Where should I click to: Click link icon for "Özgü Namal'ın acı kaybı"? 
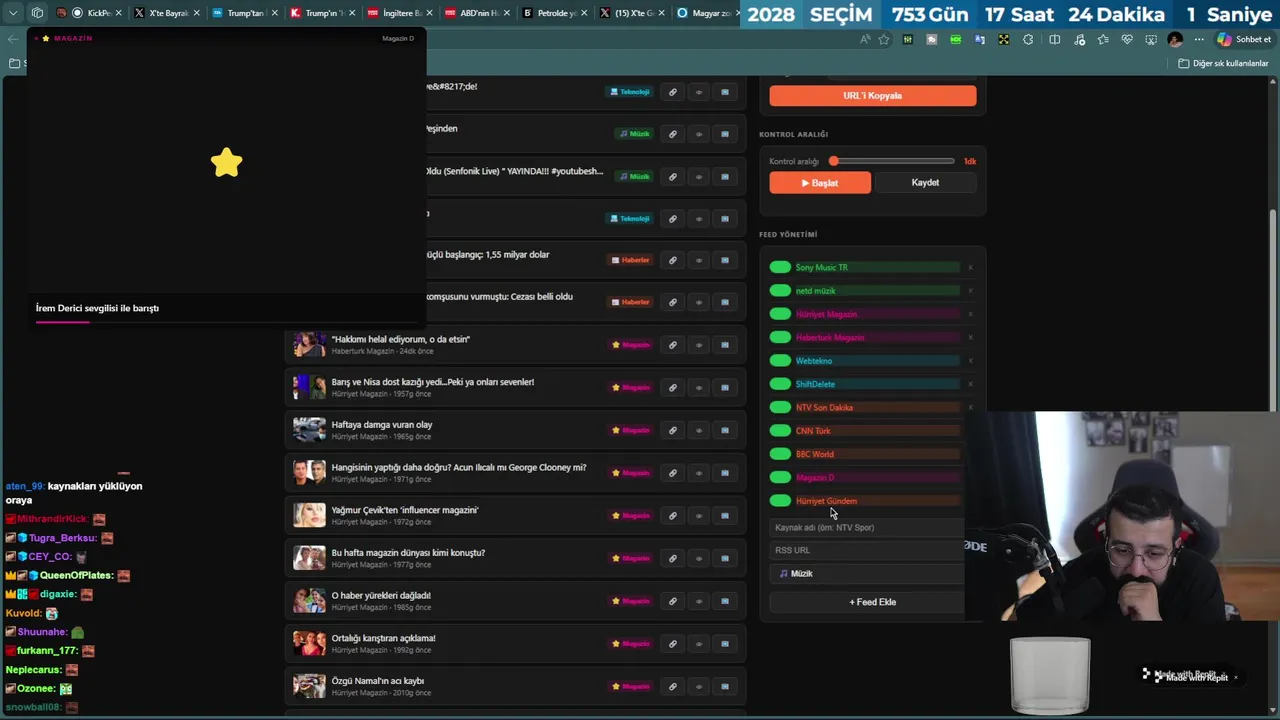coord(673,687)
